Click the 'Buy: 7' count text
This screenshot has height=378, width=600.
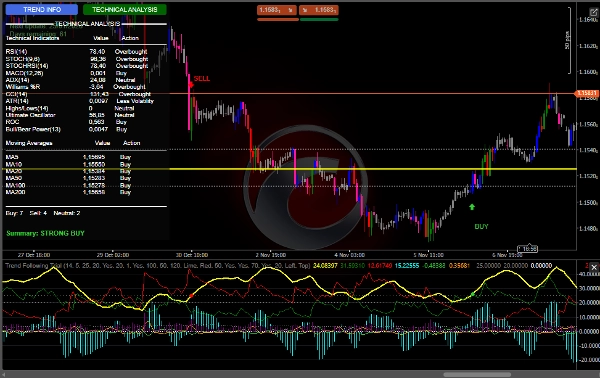click(x=14, y=213)
